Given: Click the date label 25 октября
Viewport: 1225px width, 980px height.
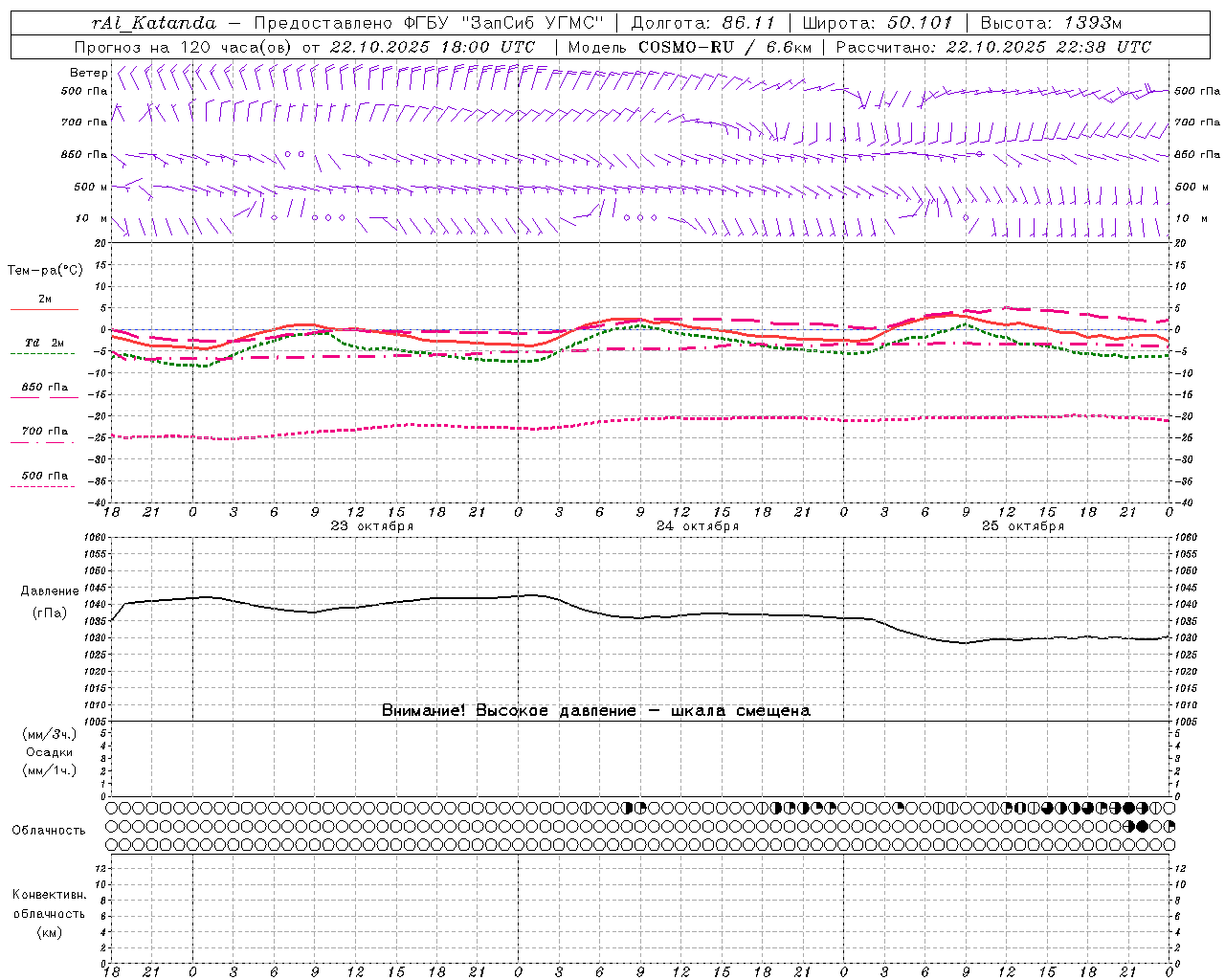Looking at the screenshot, I should (1023, 526).
